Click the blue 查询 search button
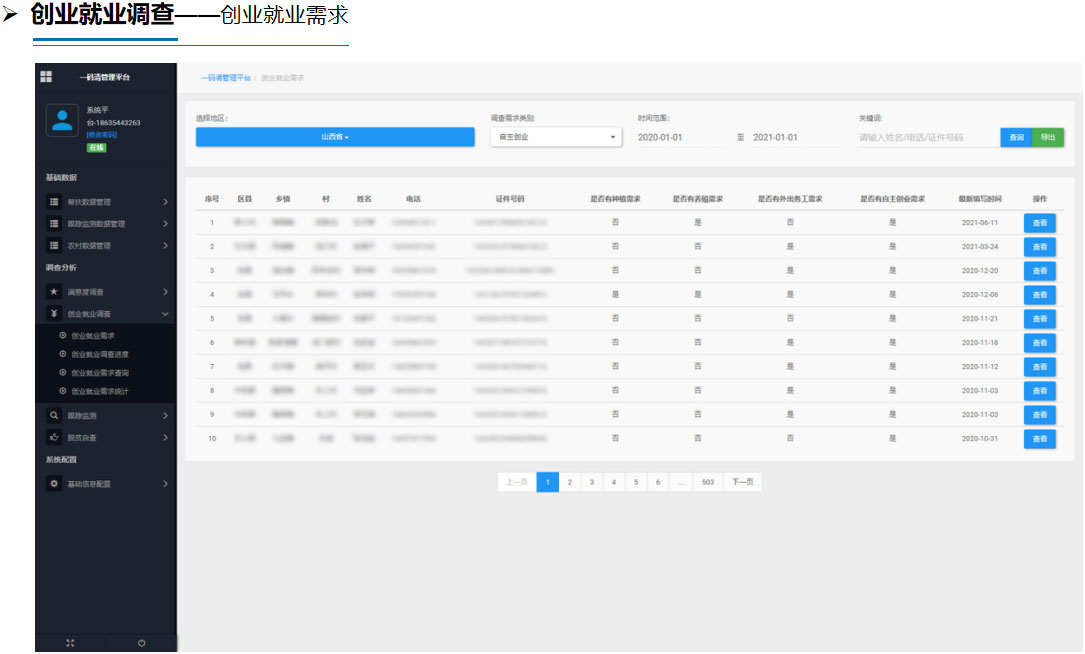The height and width of the screenshot is (654, 1085). (1016, 137)
